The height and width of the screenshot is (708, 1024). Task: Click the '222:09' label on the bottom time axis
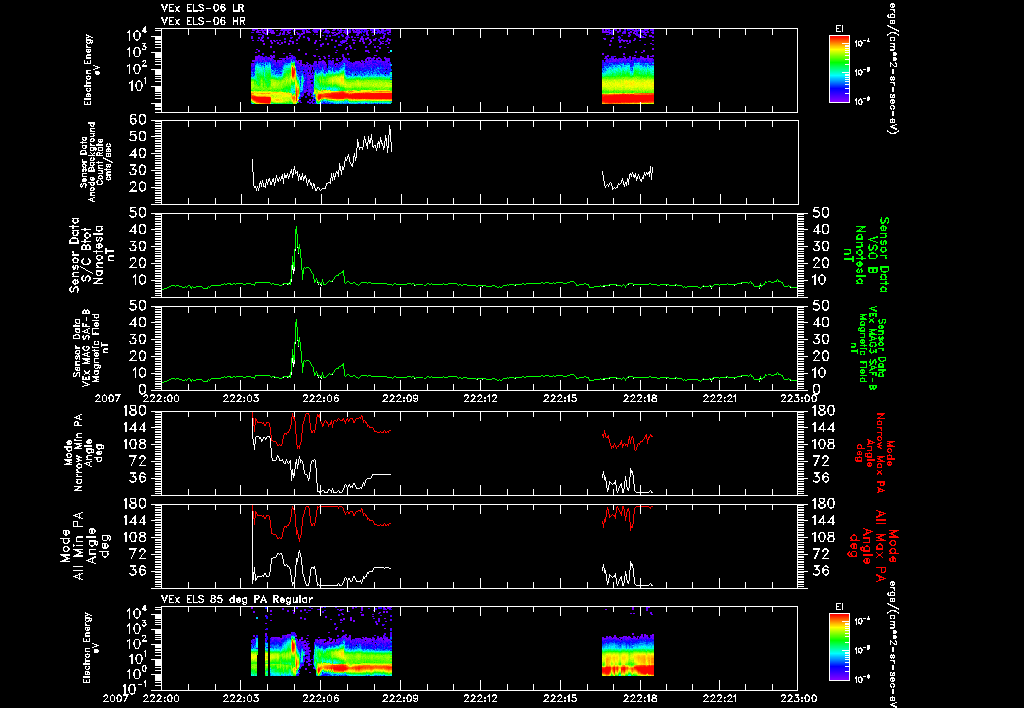click(x=400, y=698)
